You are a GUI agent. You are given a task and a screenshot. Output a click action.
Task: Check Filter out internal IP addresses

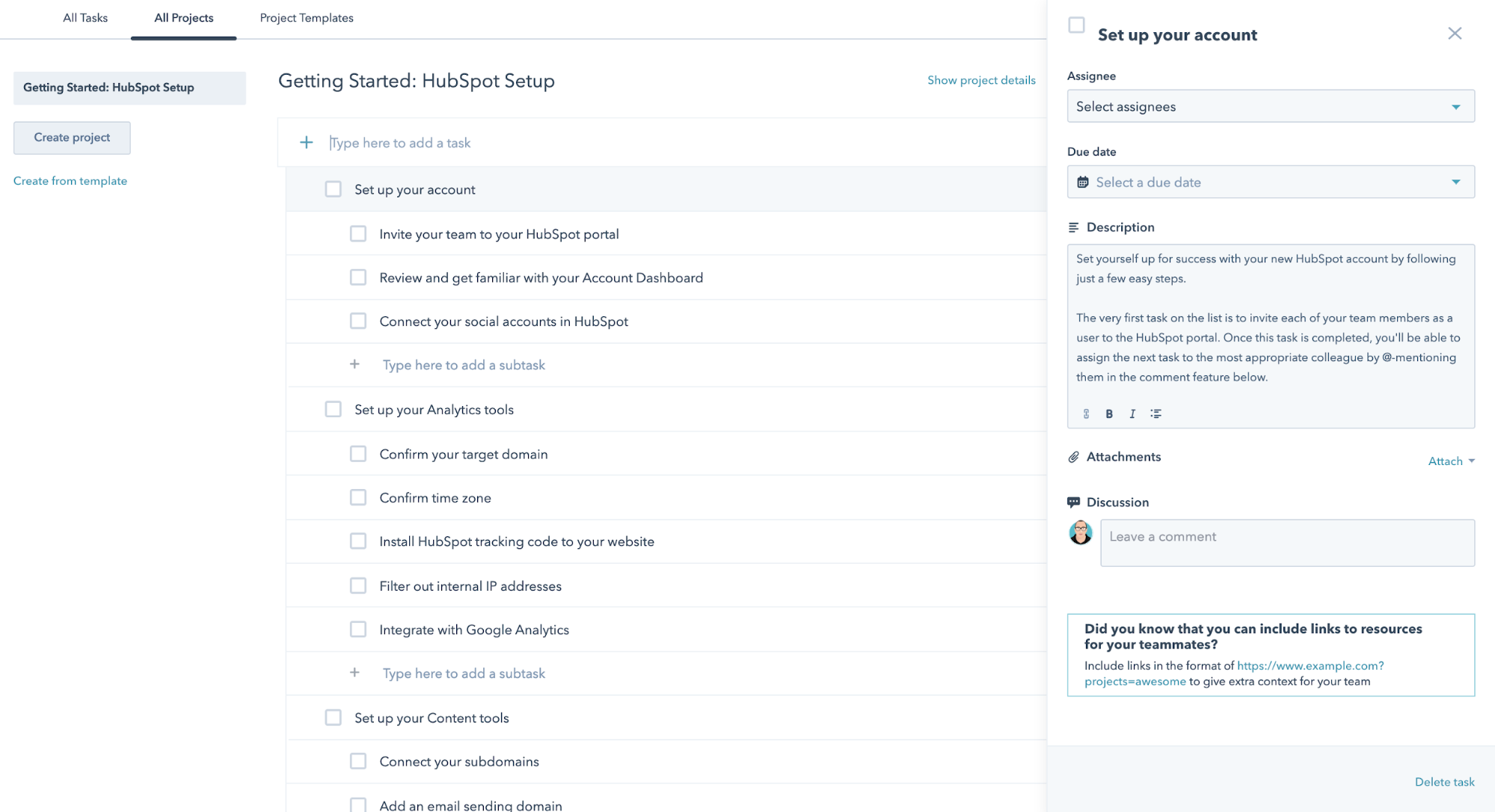358,585
